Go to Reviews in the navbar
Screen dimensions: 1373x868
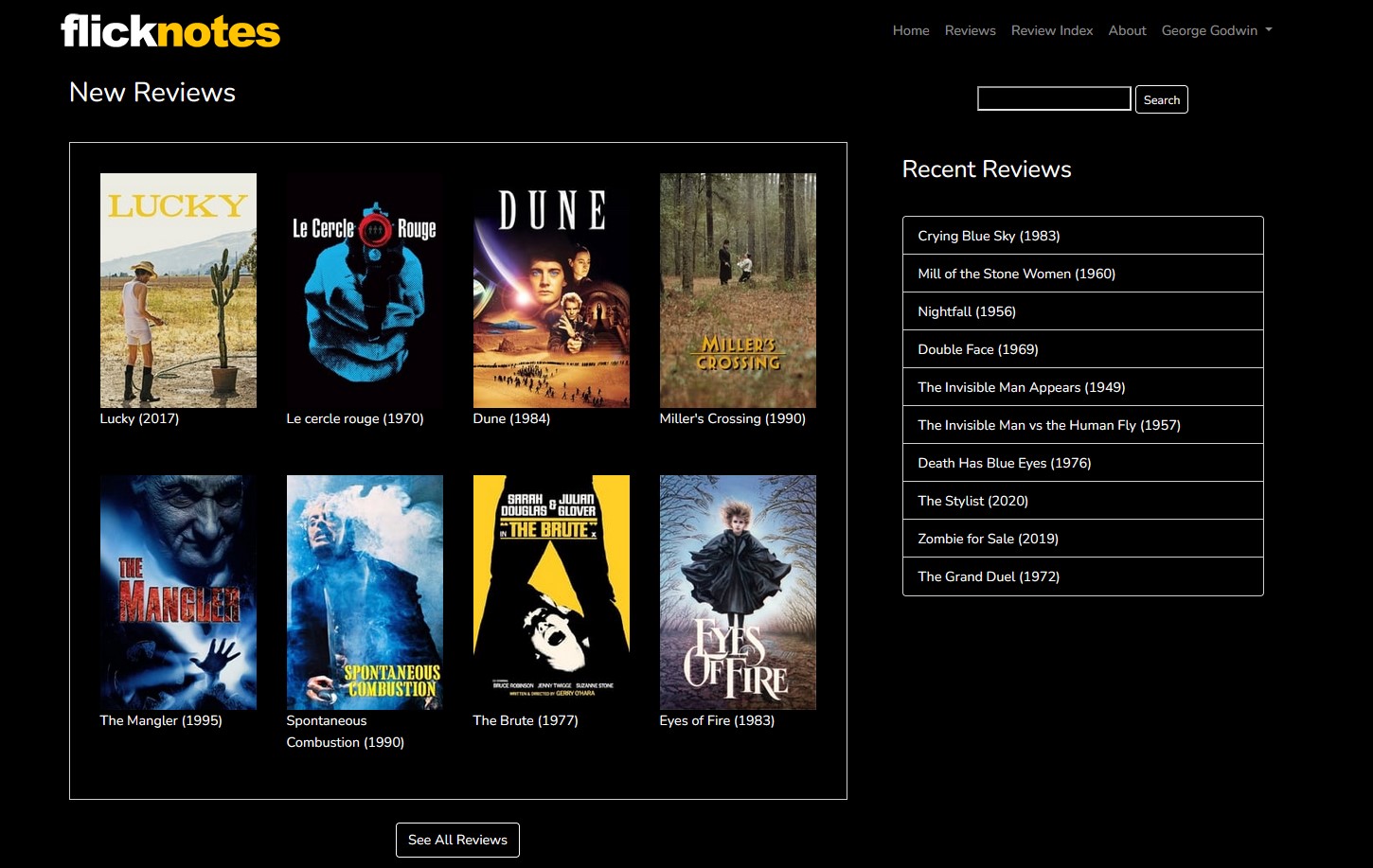pyautogui.click(x=970, y=30)
